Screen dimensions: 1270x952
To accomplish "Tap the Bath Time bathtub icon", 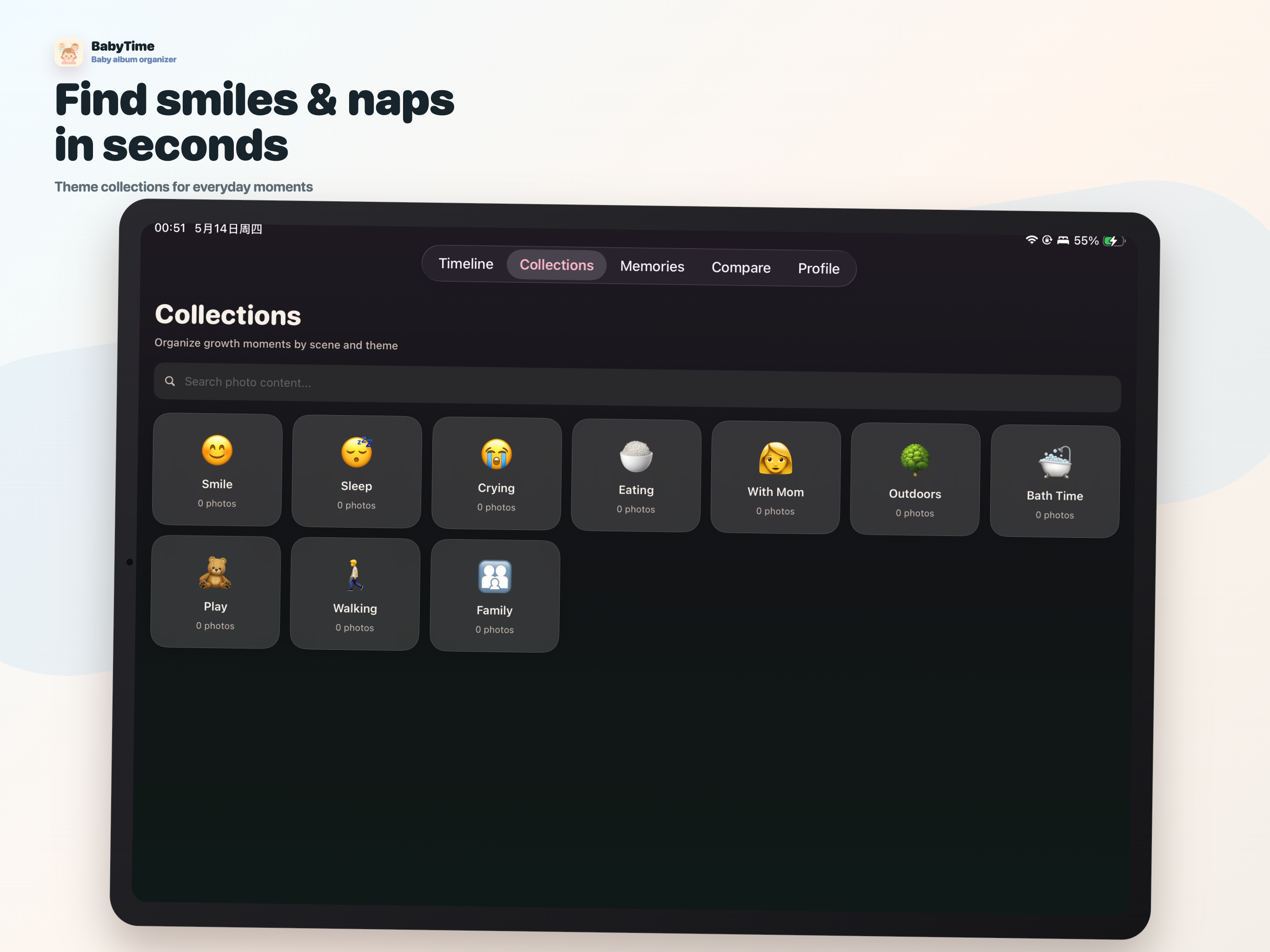I will [1055, 462].
